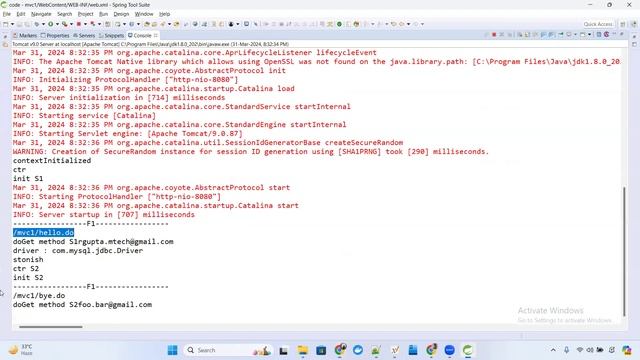Click highlighted /mvc1/hello.do text
640x360 pixels.
43,233
